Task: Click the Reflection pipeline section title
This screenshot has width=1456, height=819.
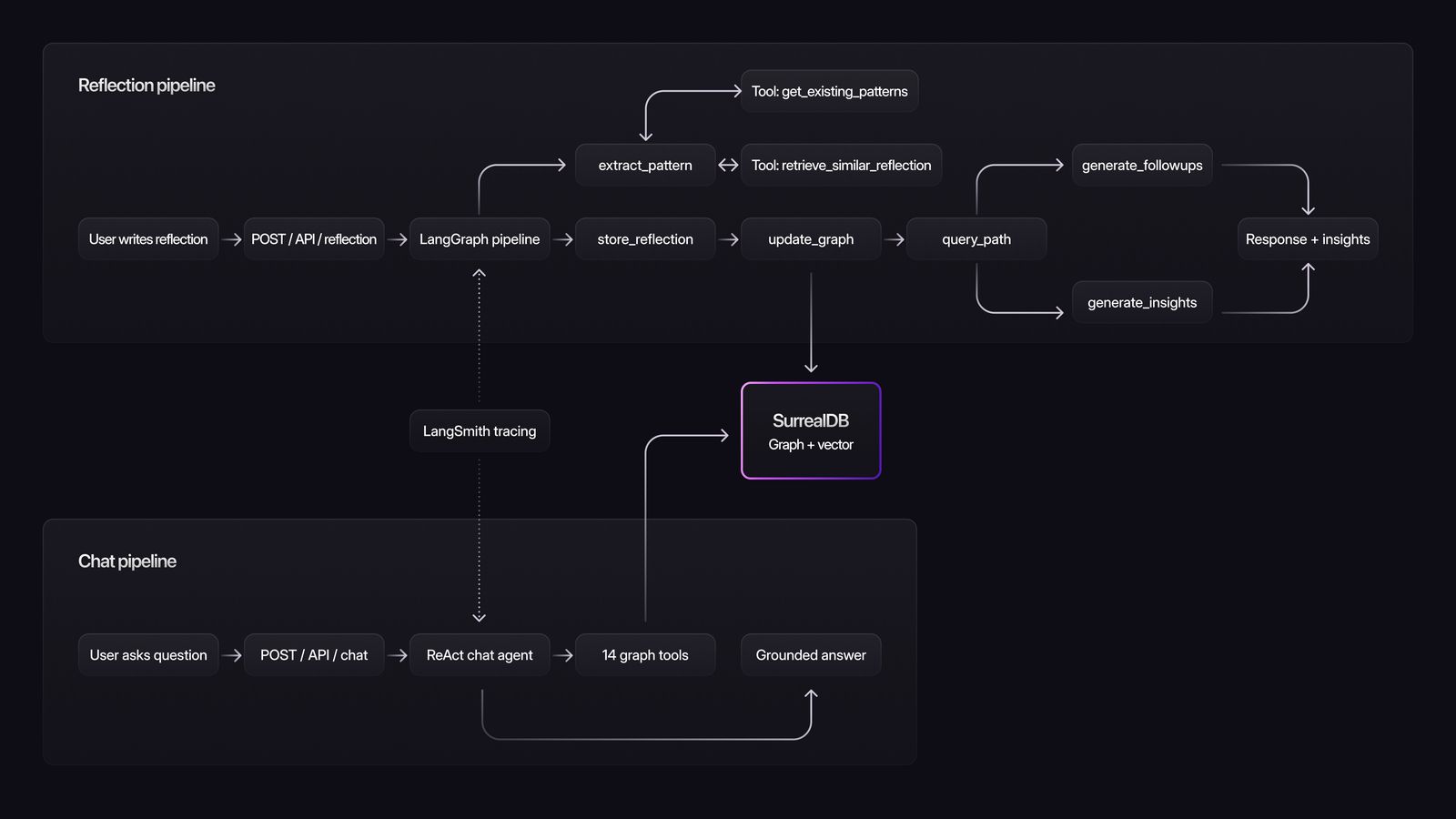Action: click(147, 85)
